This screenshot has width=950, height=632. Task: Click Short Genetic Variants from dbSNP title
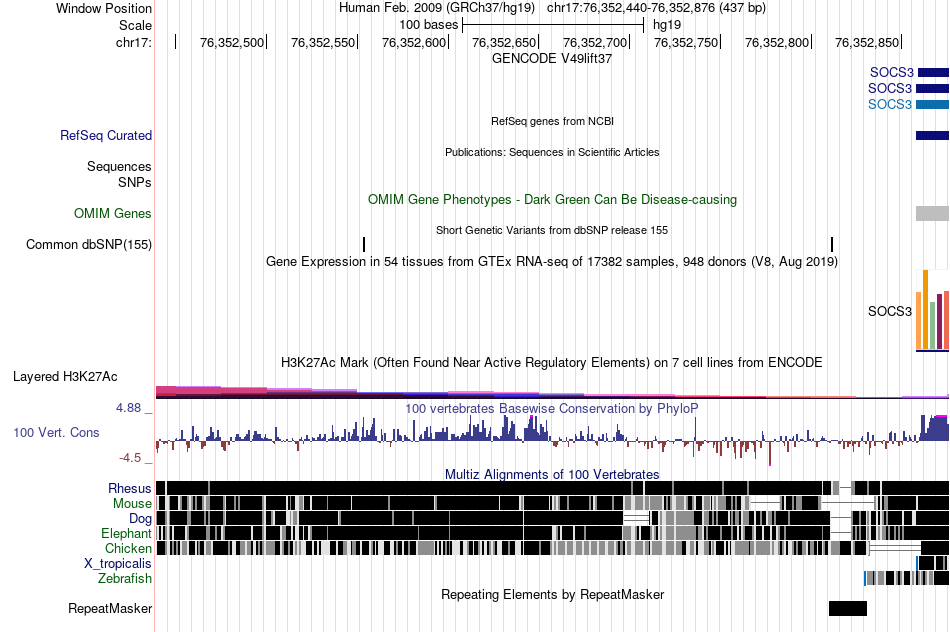(x=552, y=230)
